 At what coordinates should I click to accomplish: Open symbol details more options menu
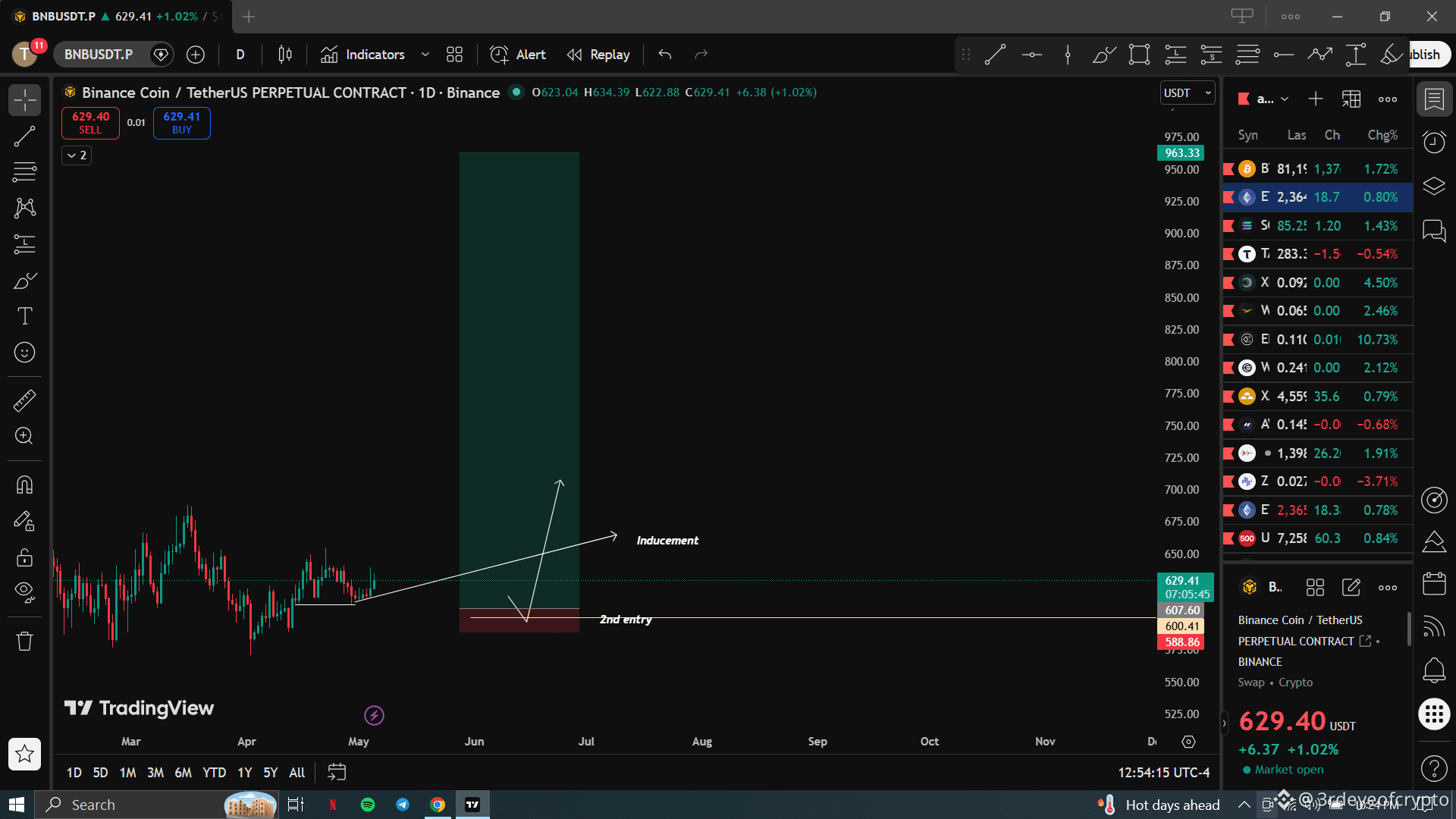point(1388,588)
